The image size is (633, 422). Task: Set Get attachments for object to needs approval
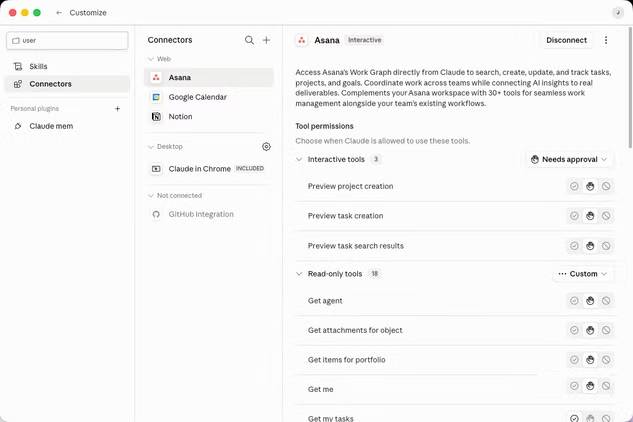[x=590, y=330]
